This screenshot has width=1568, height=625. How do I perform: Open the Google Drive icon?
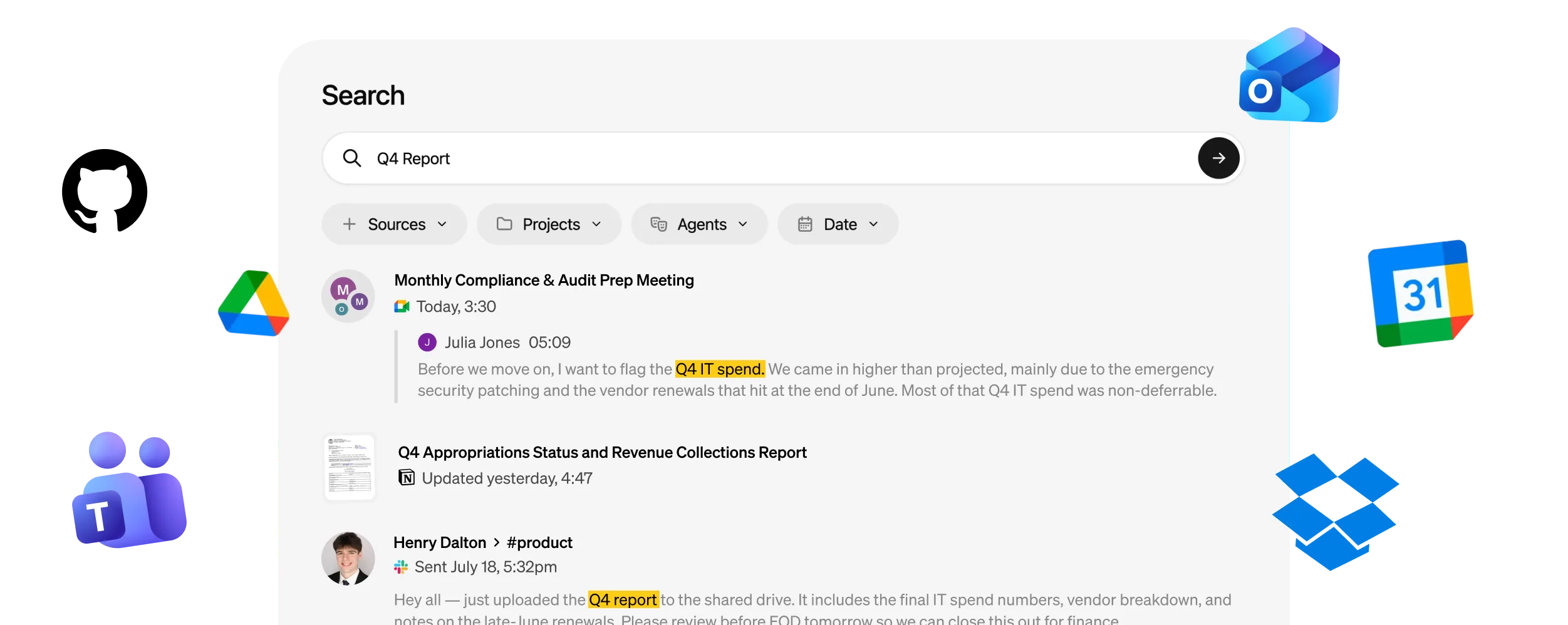coord(254,303)
